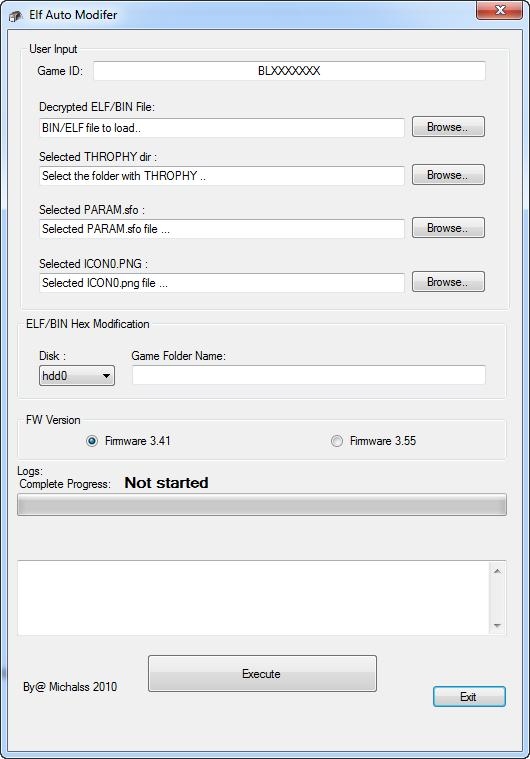Viewport: 530px width, 759px height.
Task: Browse for the THROPHY folder
Action: (448, 175)
